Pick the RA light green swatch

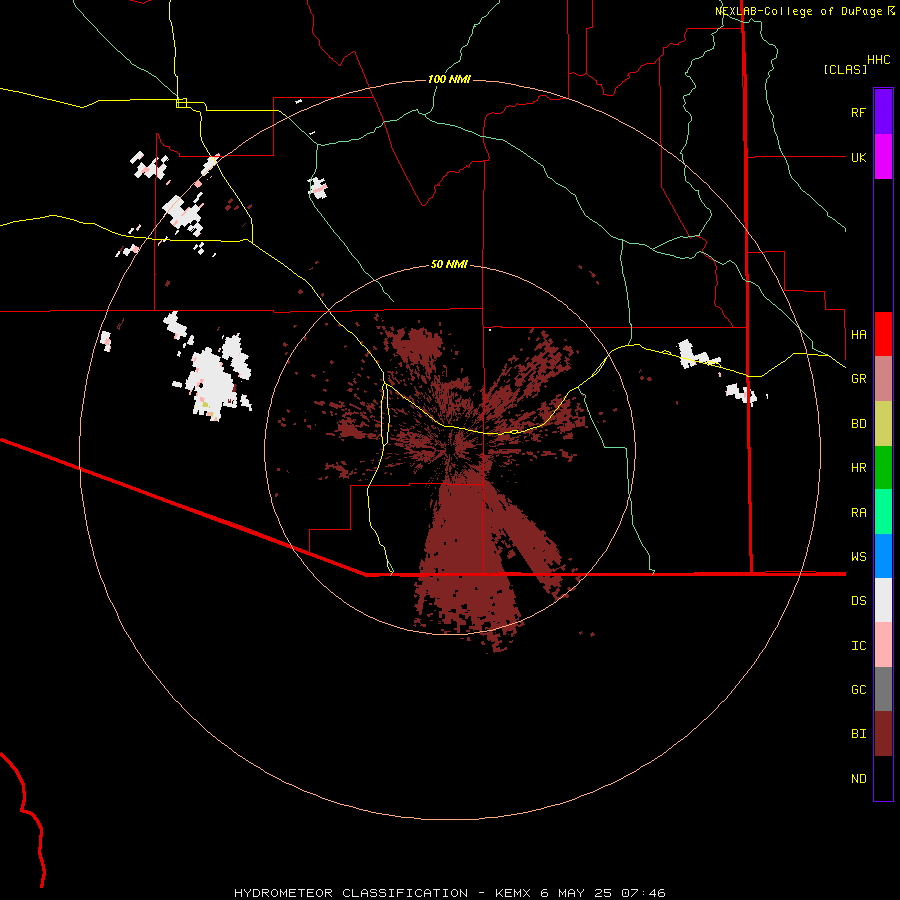point(883,512)
